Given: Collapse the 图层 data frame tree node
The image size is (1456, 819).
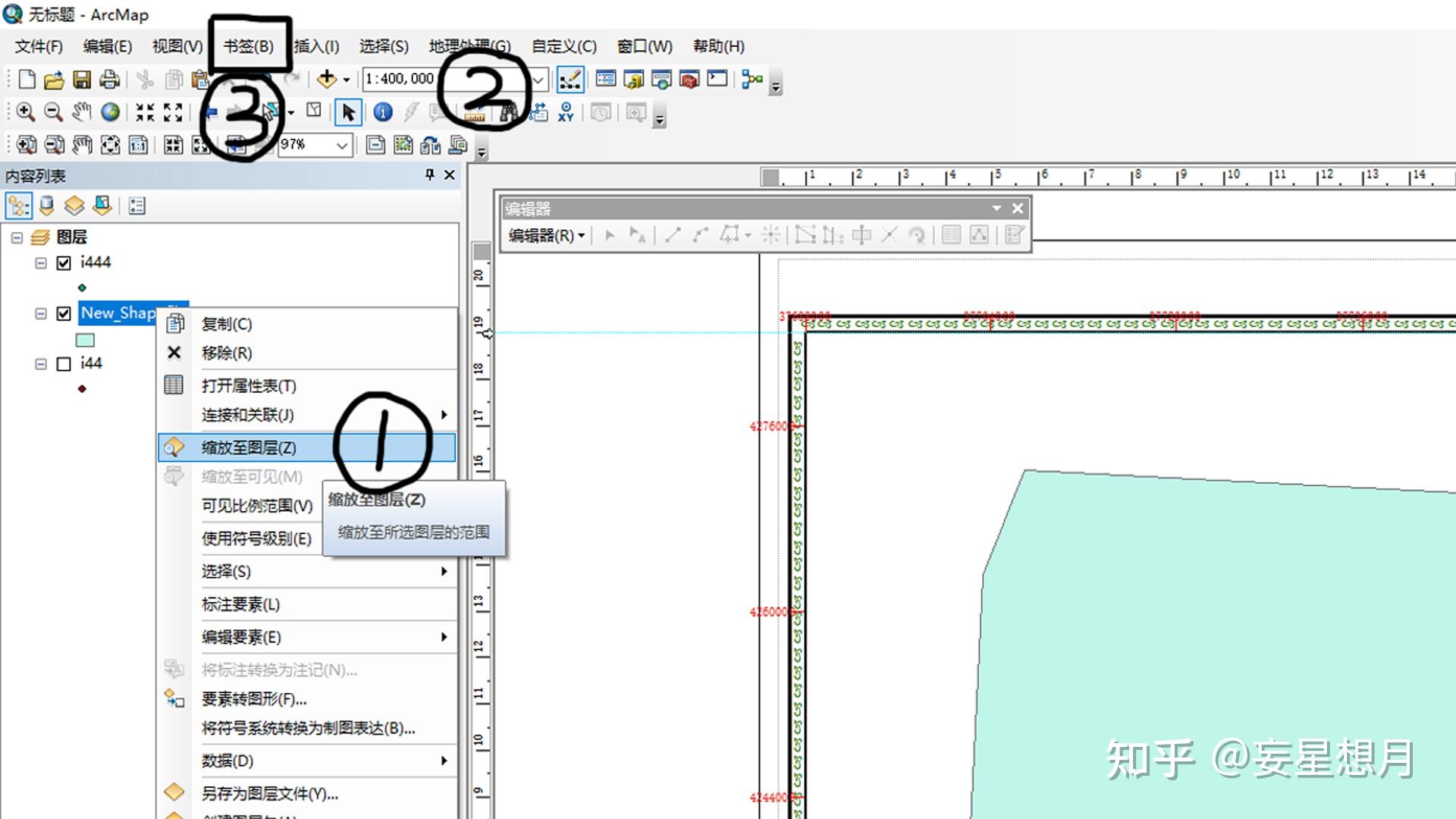Looking at the screenshot, I should [x=17, y=237].
